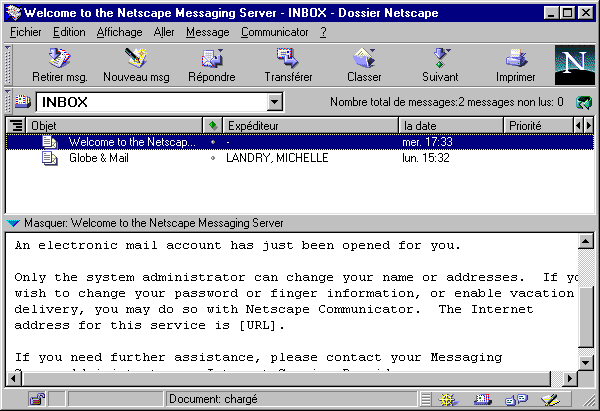Open the Suivant dropdown arrow
Screen dimensions: 600x411
tap(448, 50)
